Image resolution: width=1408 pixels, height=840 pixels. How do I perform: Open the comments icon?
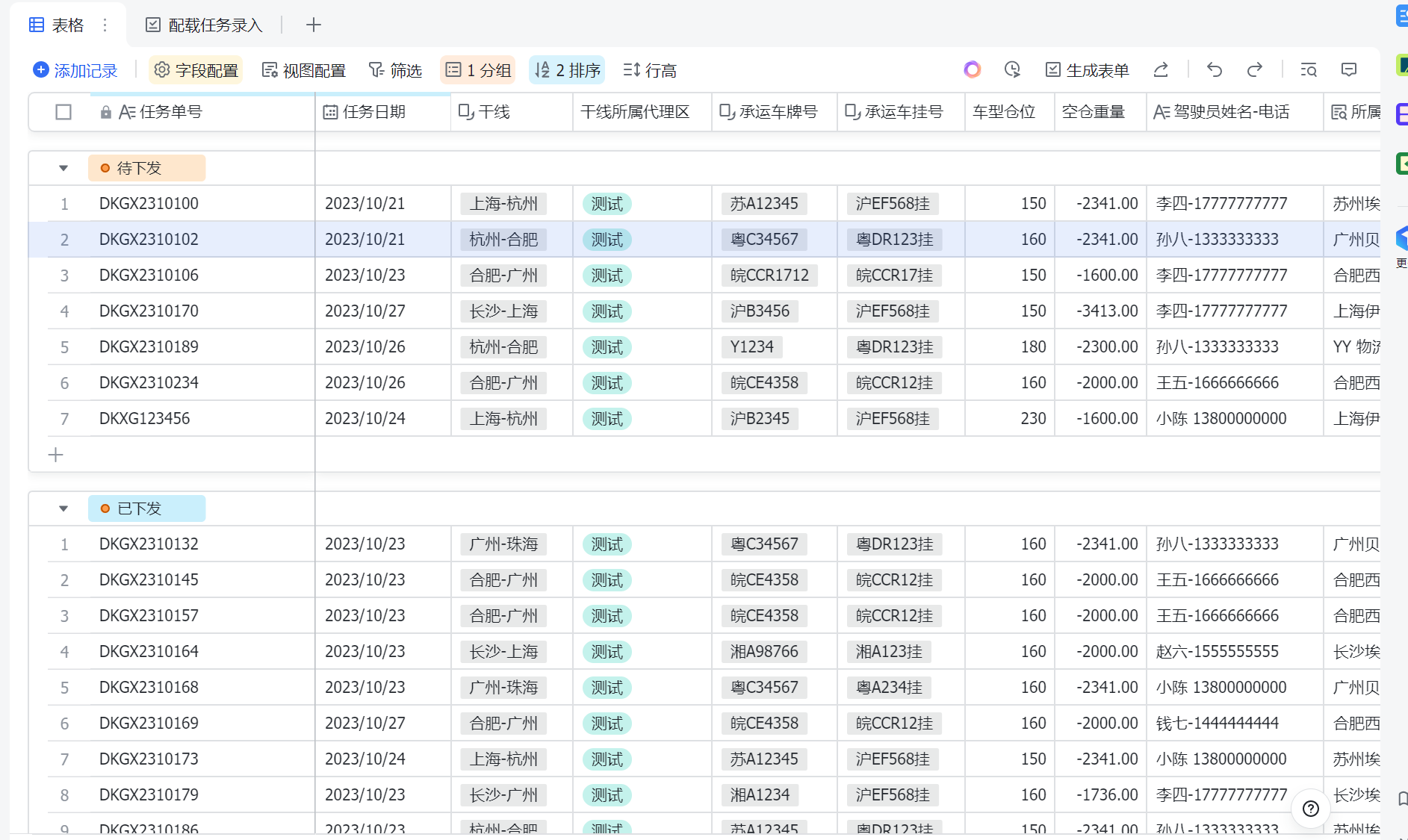click(x=1349, y=70)
